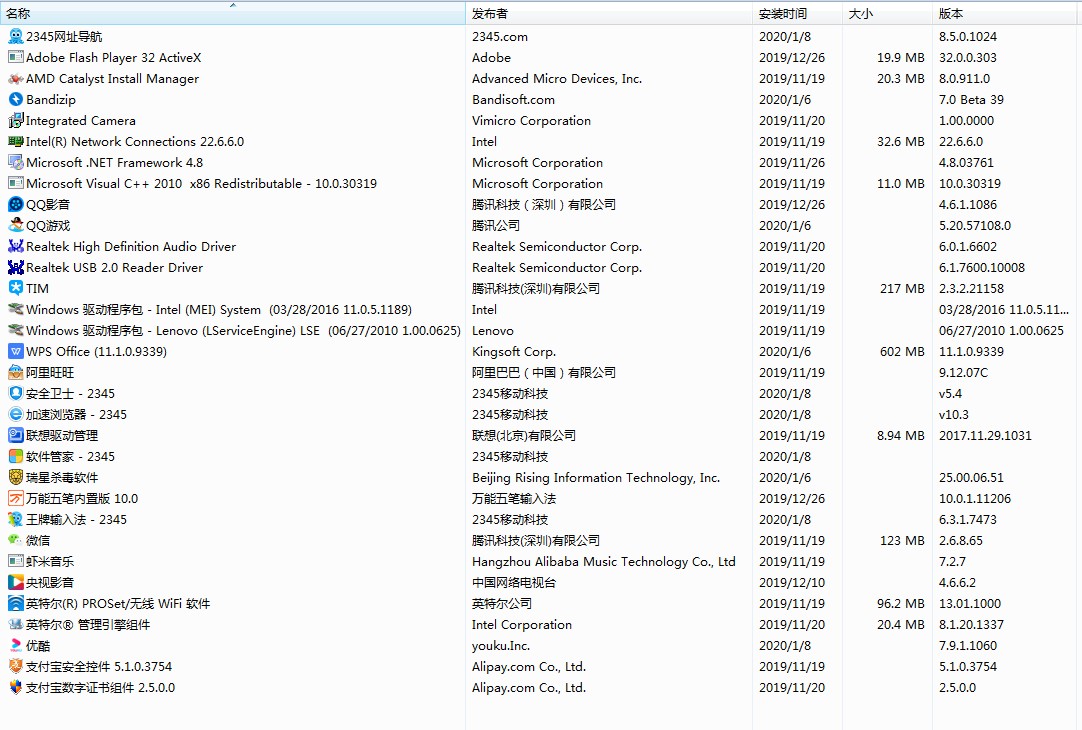This screenshot has width=1082, height=730.
Task: Click publisher Advanced Micro Devices, Inc.
Action: [x=557, y=79]
